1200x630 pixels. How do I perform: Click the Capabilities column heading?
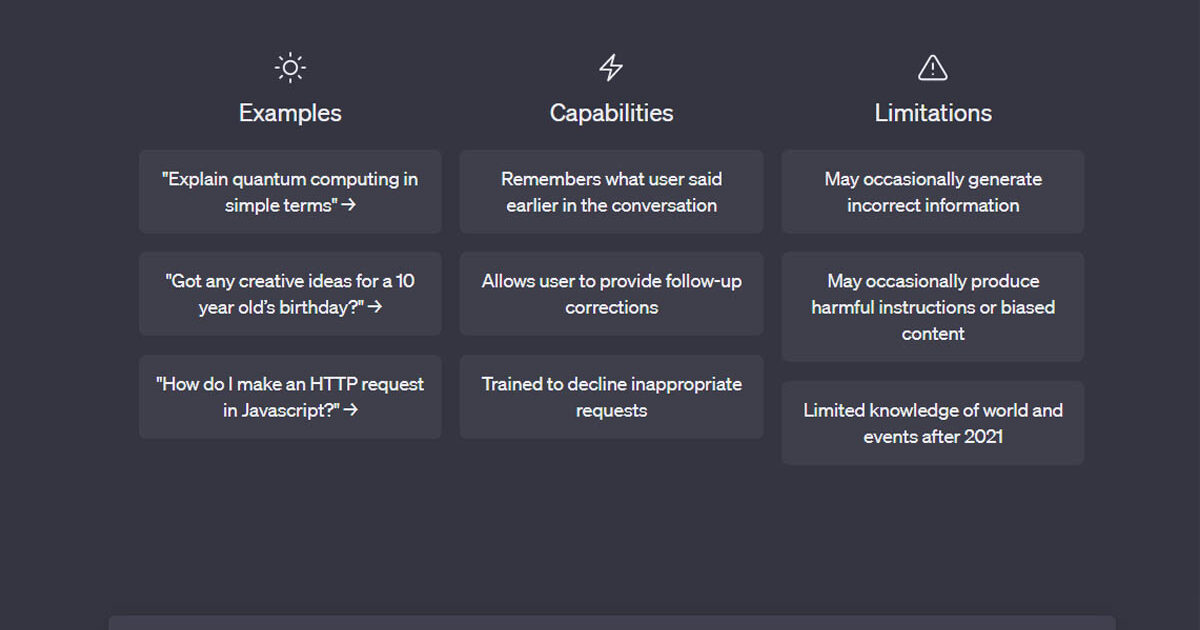click(611, 113)
